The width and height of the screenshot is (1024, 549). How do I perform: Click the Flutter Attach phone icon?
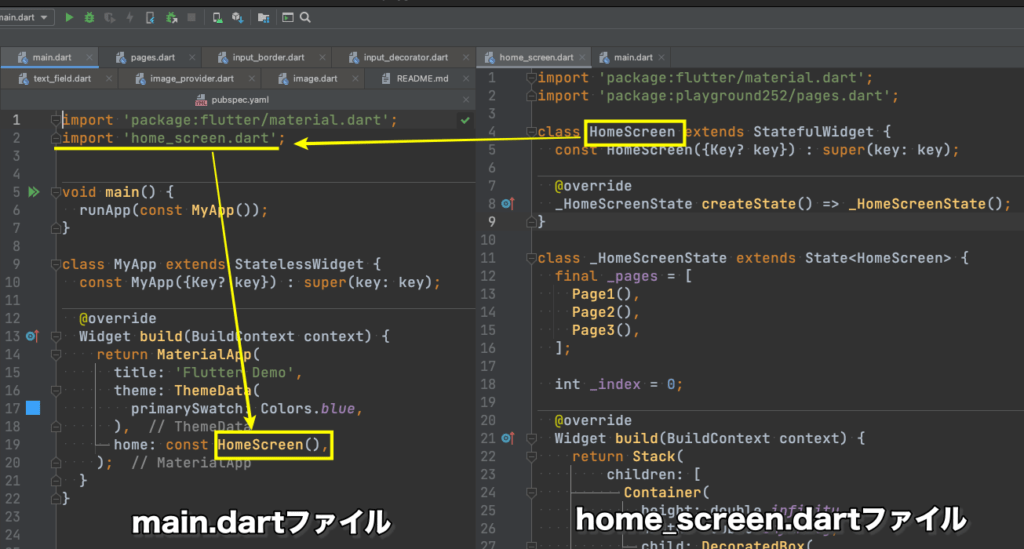(x=150, y=18)
